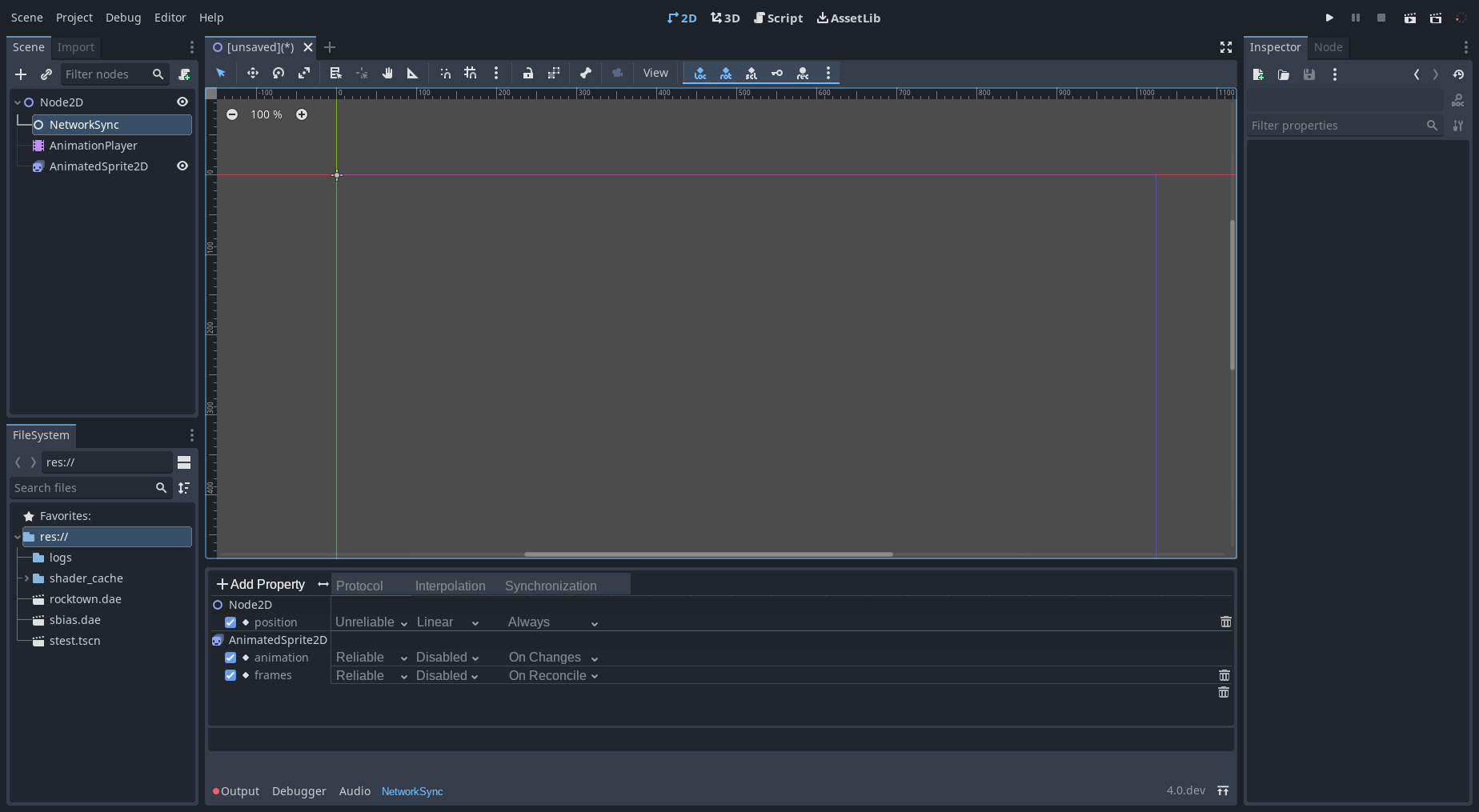This screenshot has height=812, width=1479.
Task: Select the Scale tool
Action: point(304,73)
